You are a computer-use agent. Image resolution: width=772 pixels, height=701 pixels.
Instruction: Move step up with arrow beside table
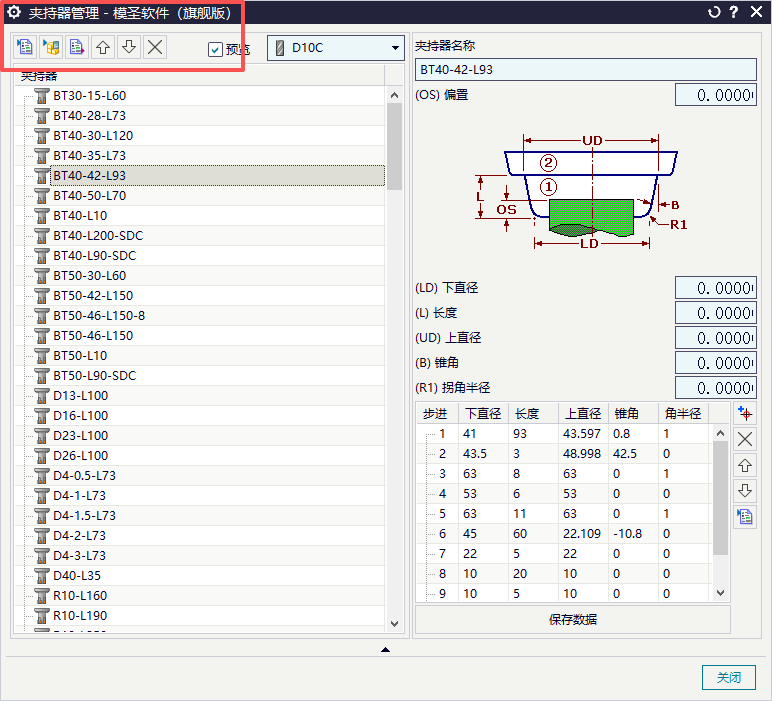(745, 465)
